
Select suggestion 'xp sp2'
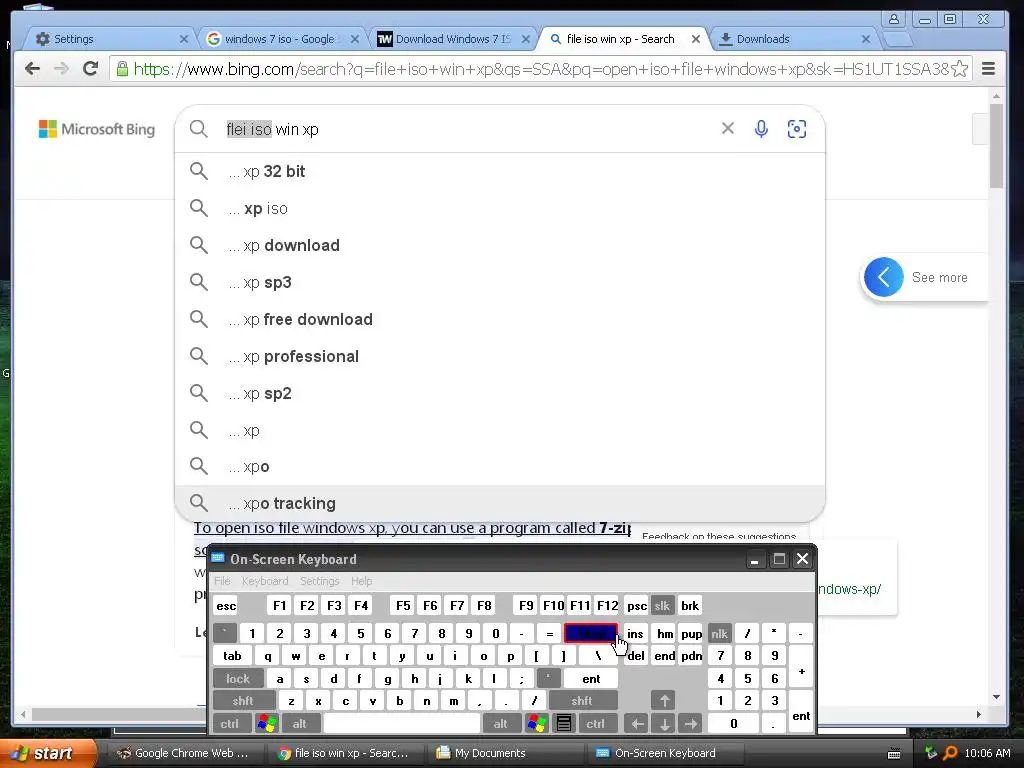click(500, 393)
